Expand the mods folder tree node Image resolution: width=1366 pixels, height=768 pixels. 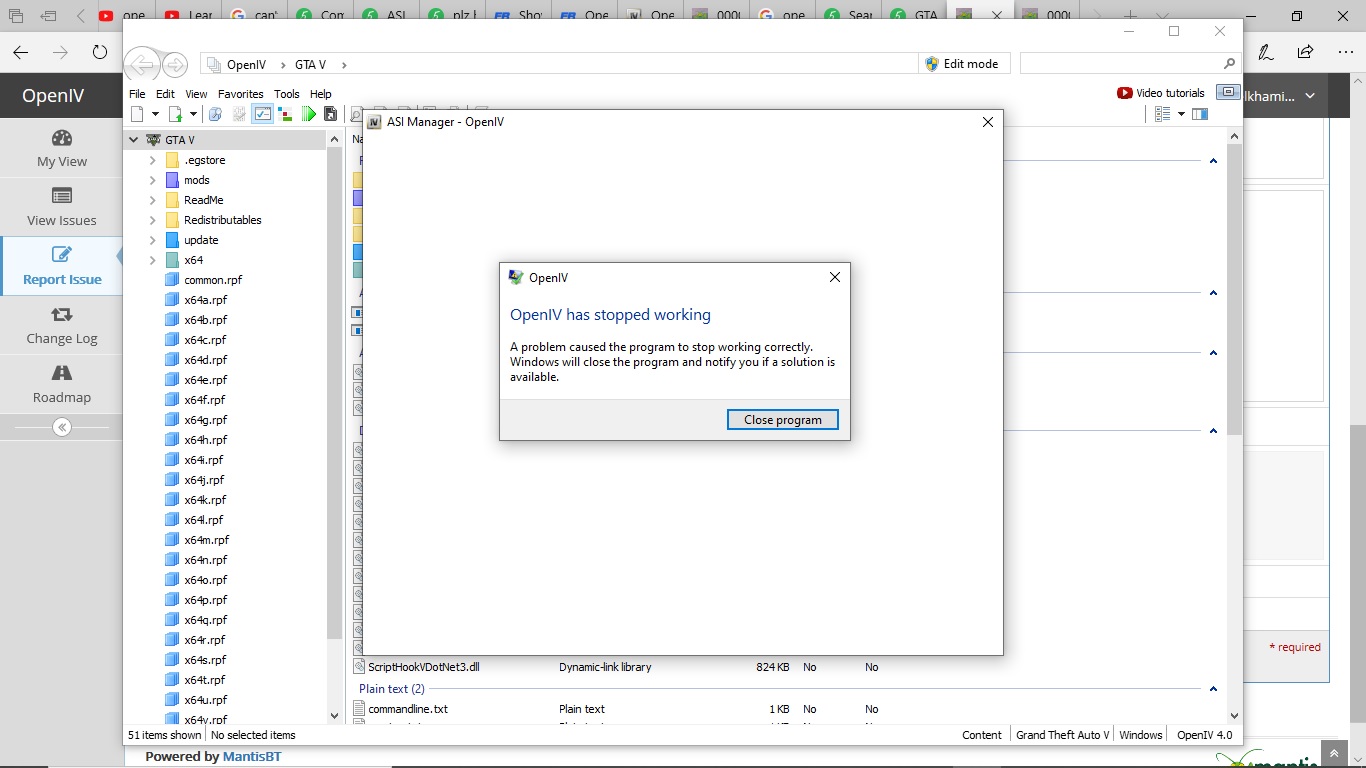(153, 180)
